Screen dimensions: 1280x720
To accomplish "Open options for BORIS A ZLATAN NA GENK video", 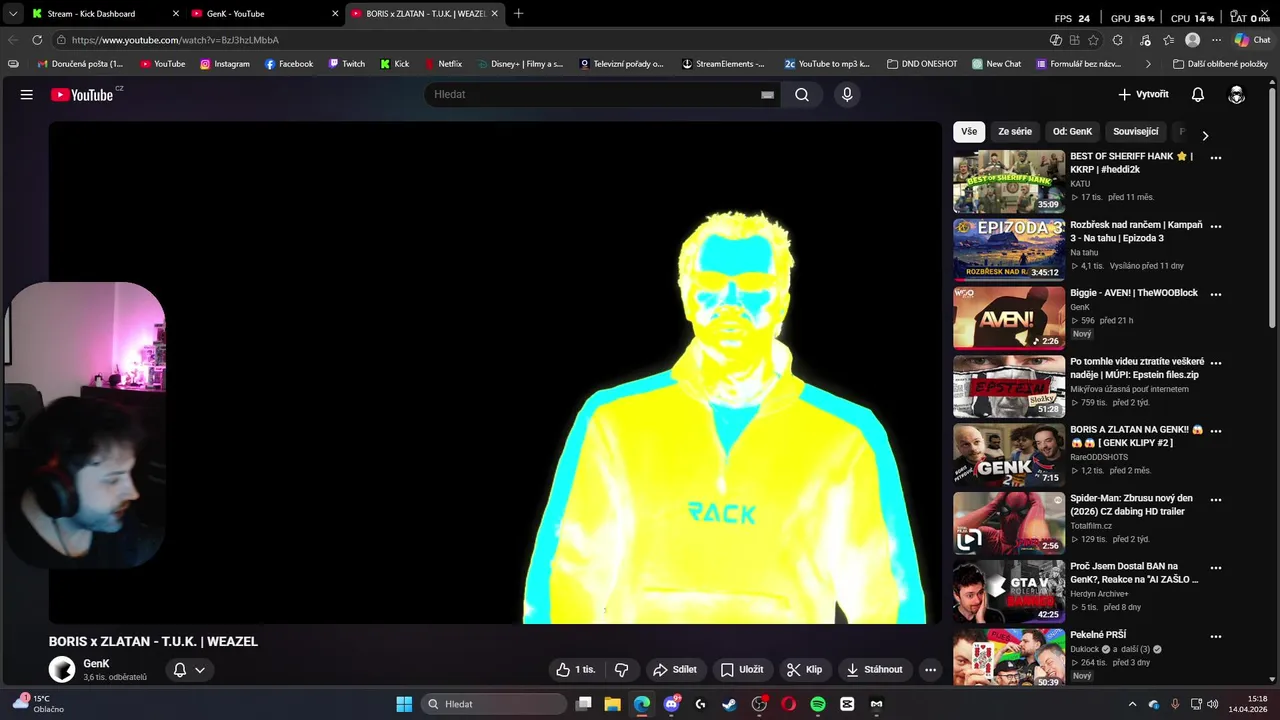I will (x=1216, y=431).
